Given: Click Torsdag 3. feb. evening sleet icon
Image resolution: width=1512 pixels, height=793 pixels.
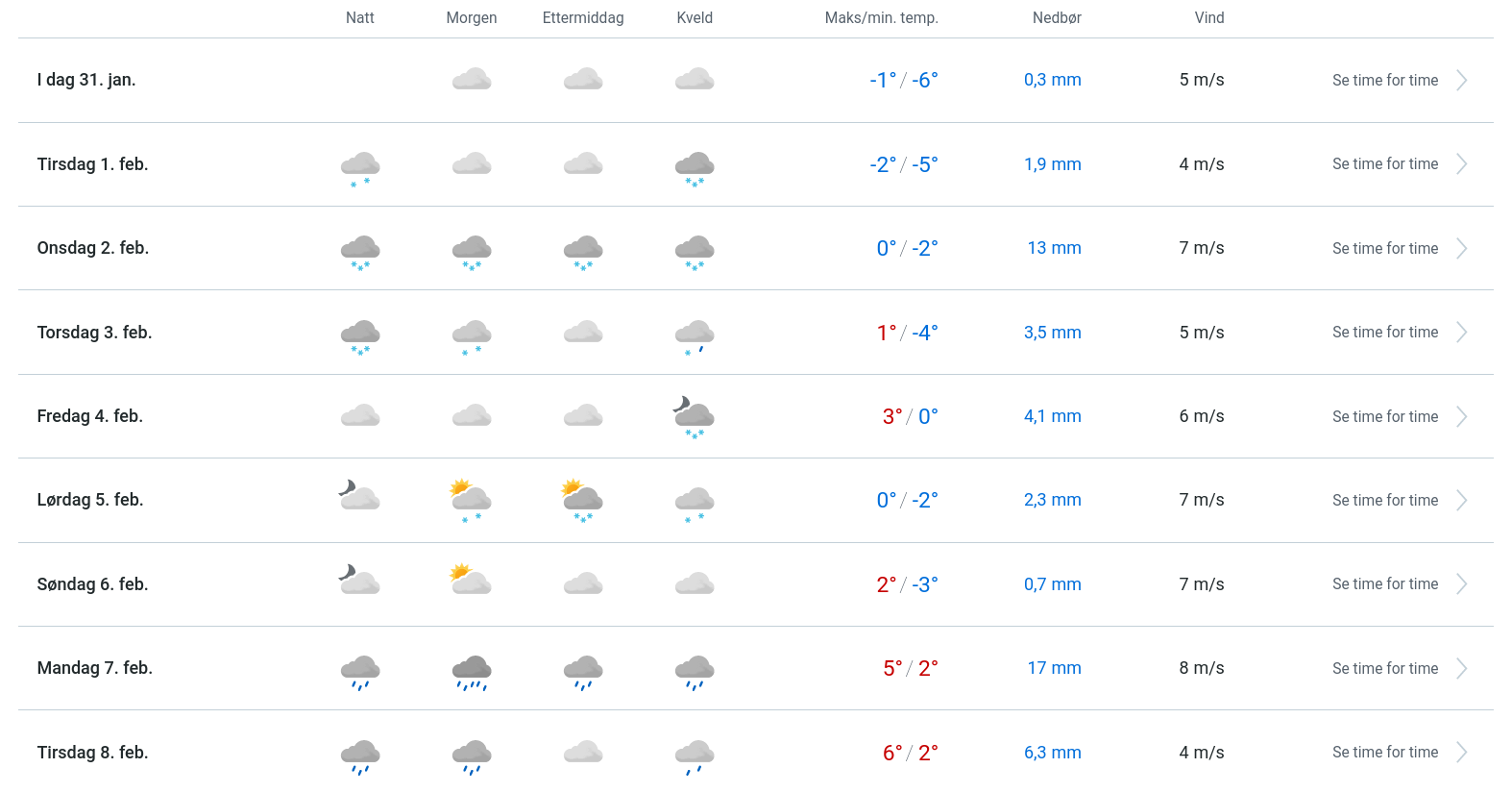Looking at the screenshot, I should tap(695, 335).
